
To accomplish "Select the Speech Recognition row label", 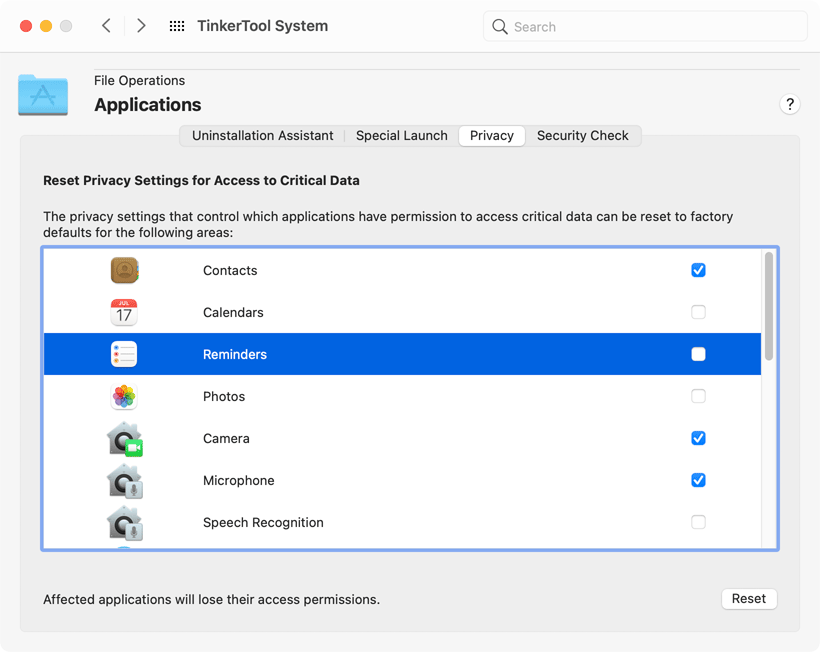I will [263, 522].
